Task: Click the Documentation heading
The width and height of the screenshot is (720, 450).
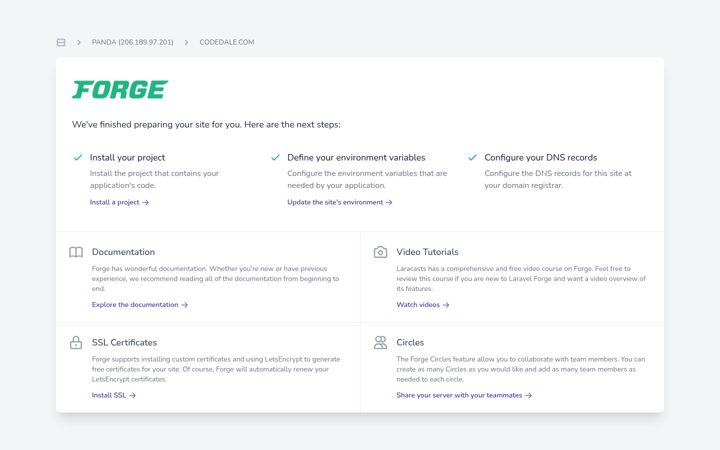Action: click(123, 252)
